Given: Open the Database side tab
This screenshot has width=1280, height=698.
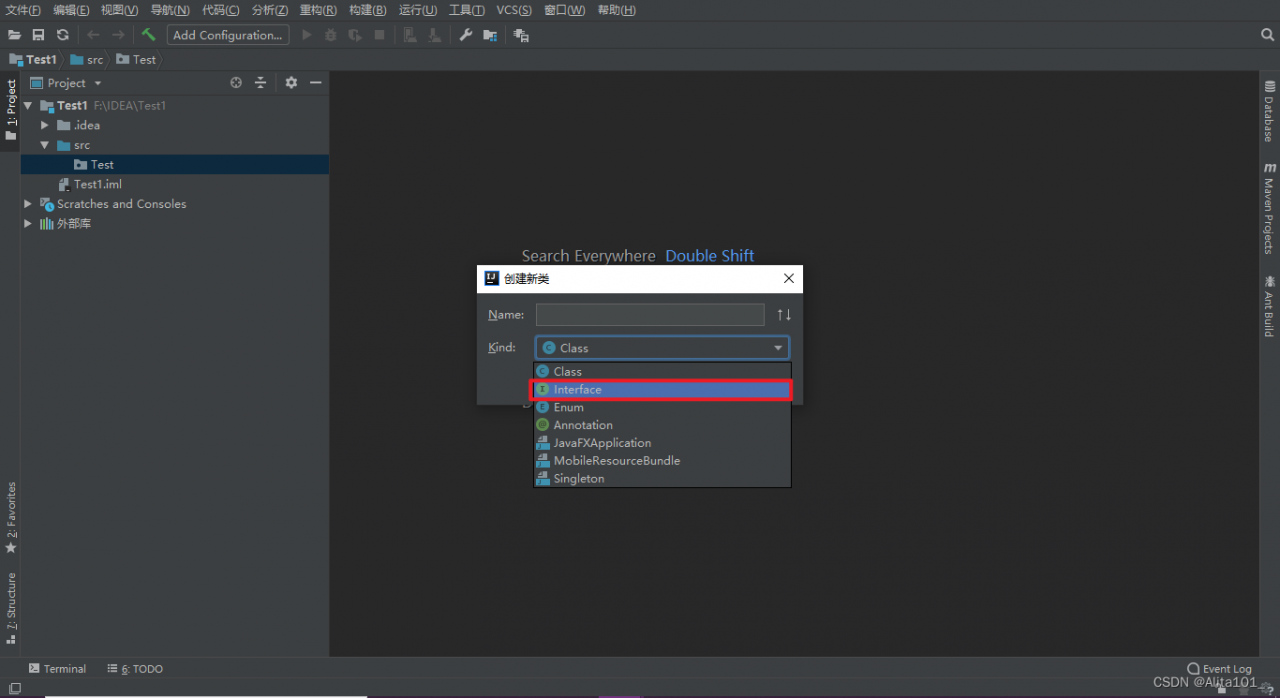Looking at the screenshot, I should coord(1269,112).
